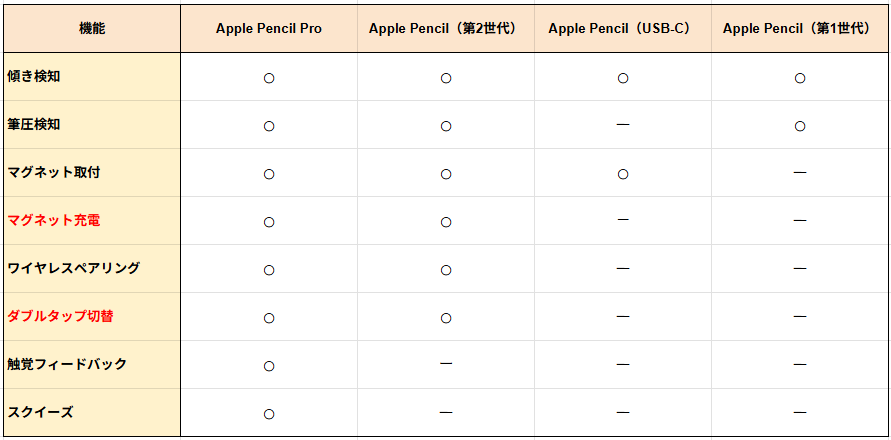This screenshot has width=891, height=440.
Task: Click the スクイーズ row label
Action: [40, 413]
